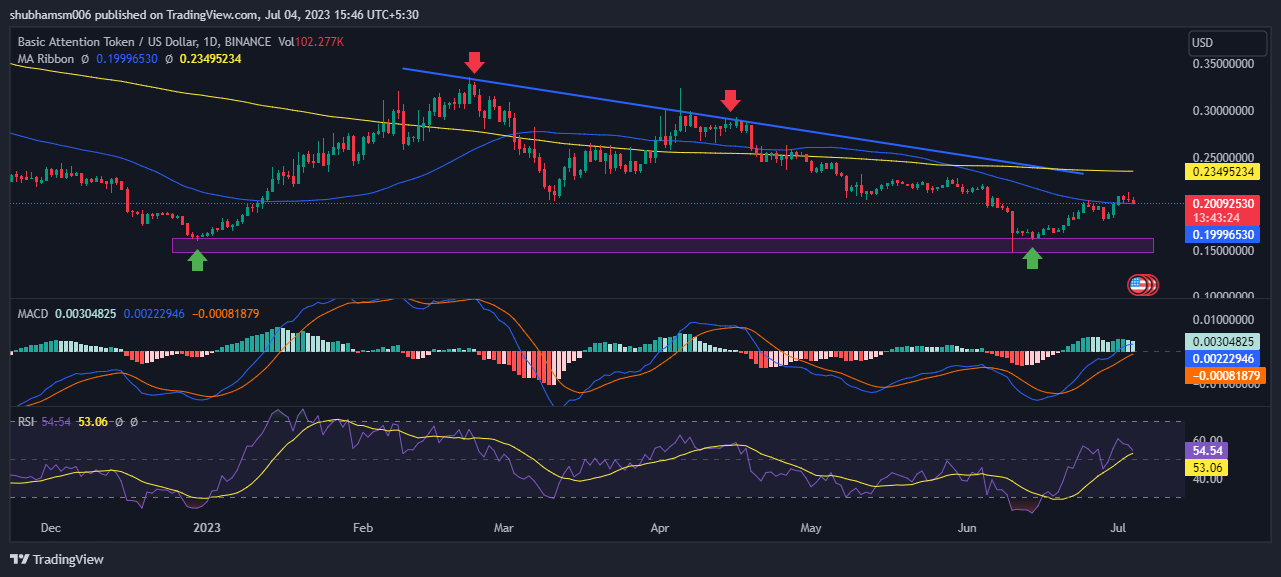This screenshot has width=1281, height=577.
Task: Click Apr on the time axis
Action: tap(659, 526)
